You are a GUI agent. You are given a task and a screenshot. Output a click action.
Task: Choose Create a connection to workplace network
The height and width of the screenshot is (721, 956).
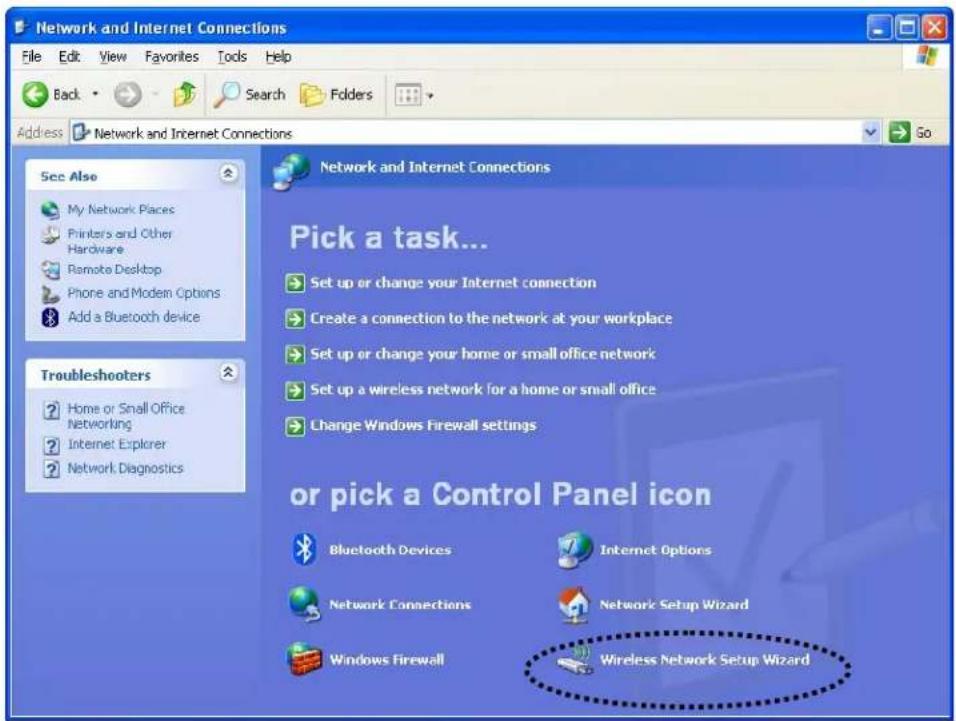point(491,318)
